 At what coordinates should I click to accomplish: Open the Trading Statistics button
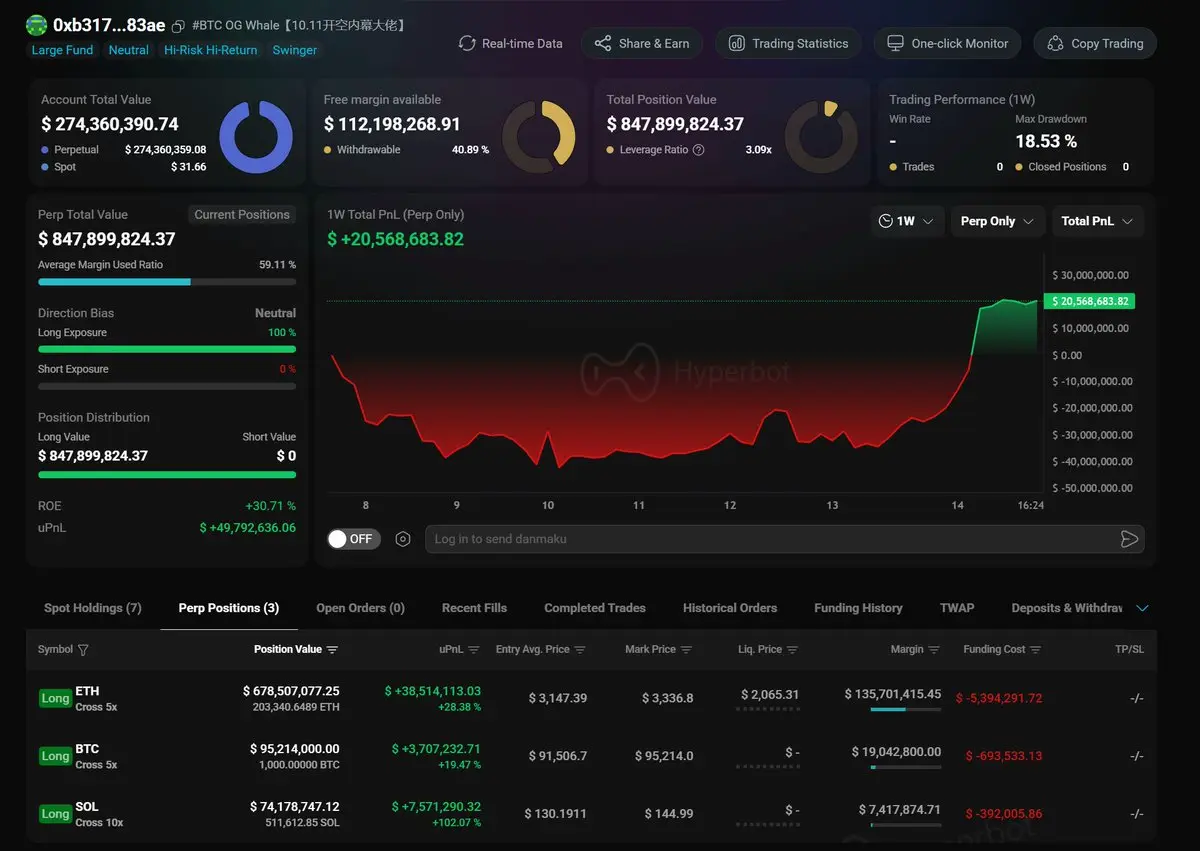(788, 43)
